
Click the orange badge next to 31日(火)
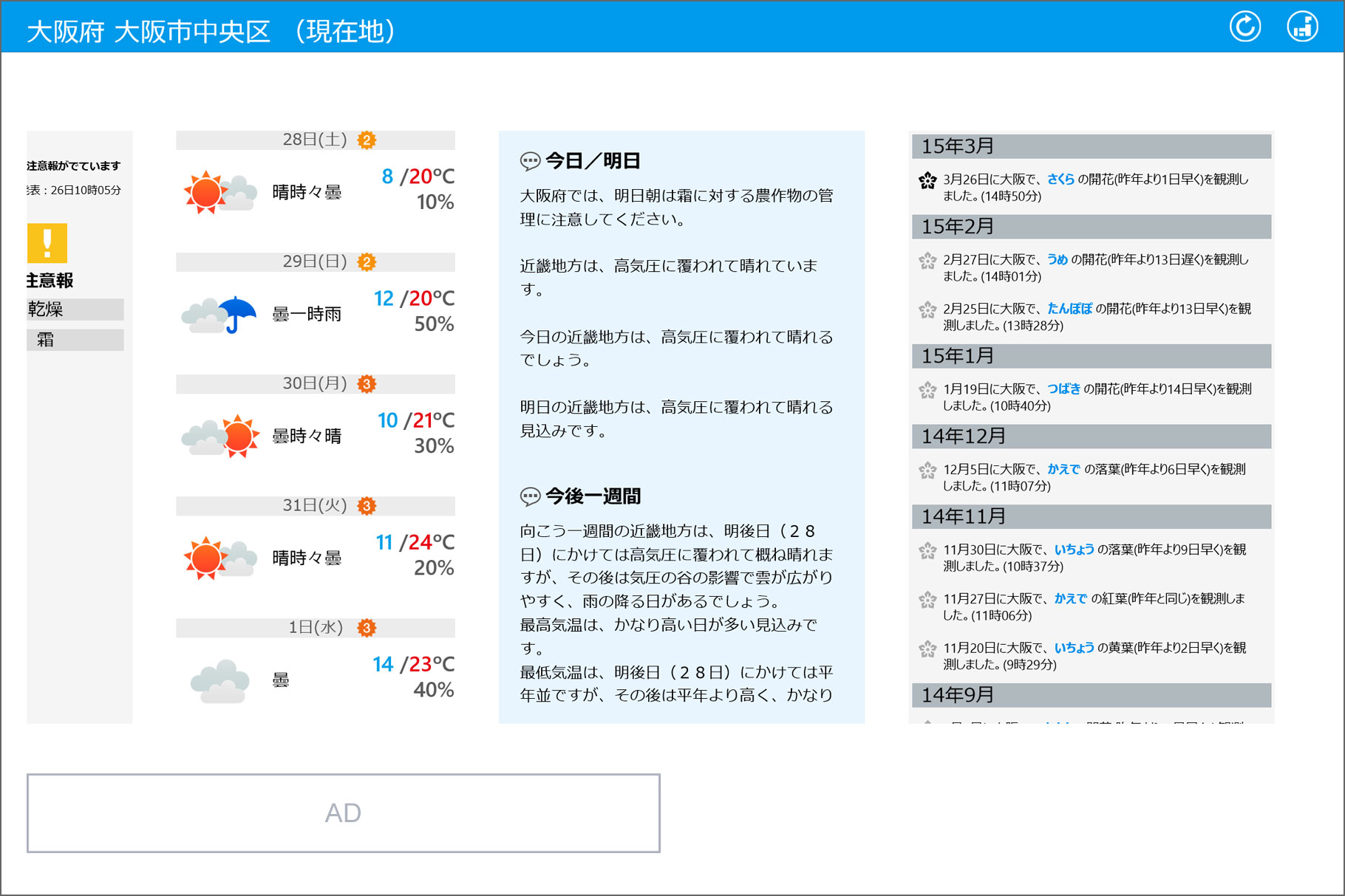(x=367, y=505)
